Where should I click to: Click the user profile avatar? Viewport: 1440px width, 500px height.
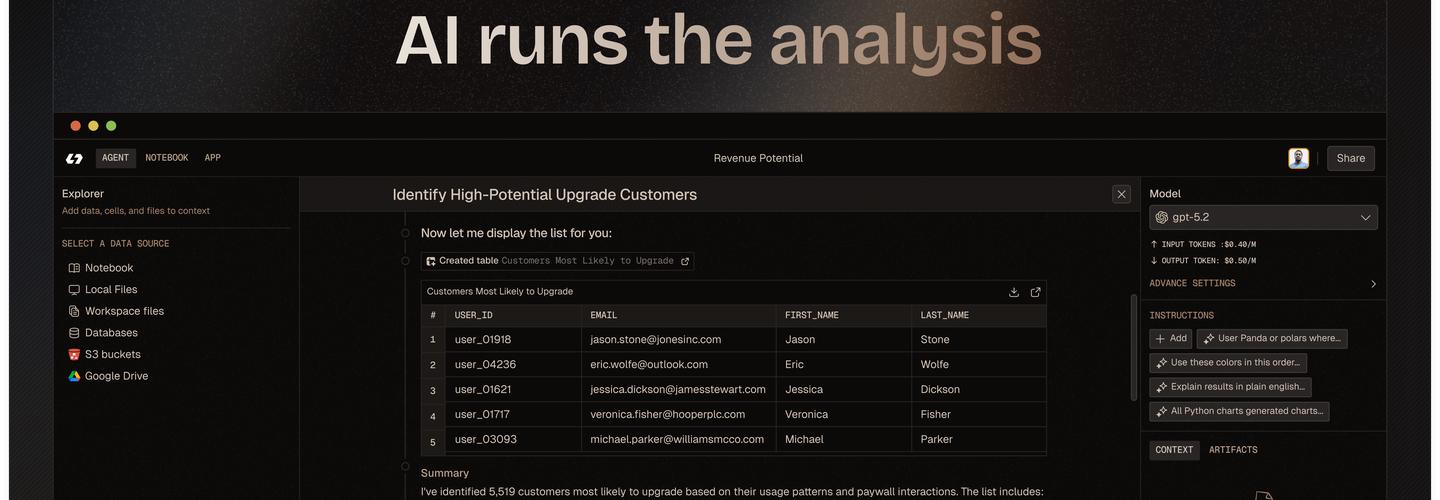1298,158
